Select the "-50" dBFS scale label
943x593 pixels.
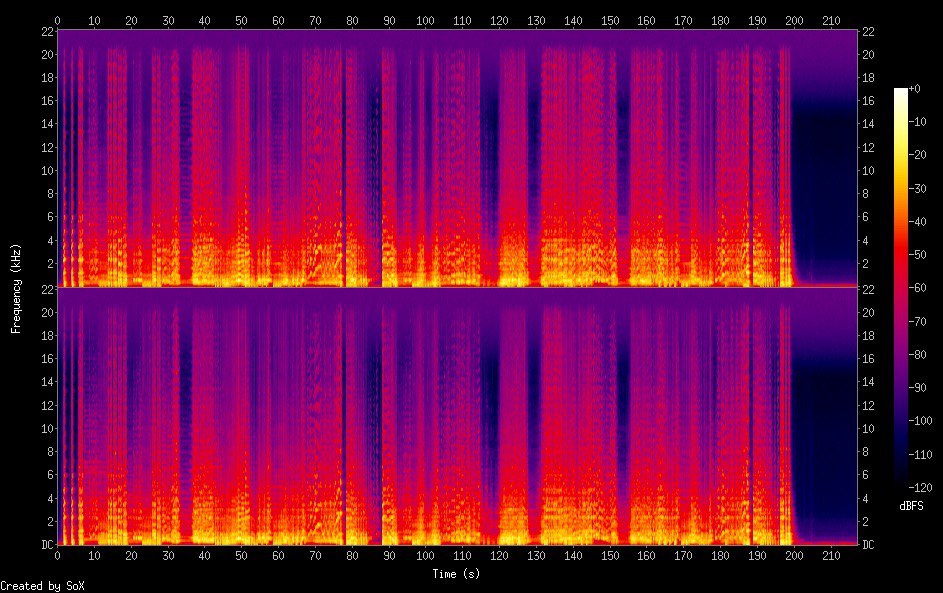(x=917, y=254)
